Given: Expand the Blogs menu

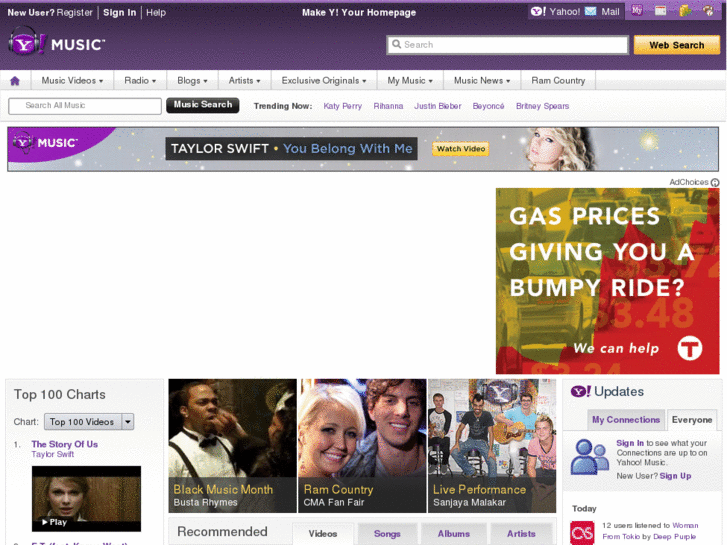Looking at the screenshot, I should tap(192, 81).
